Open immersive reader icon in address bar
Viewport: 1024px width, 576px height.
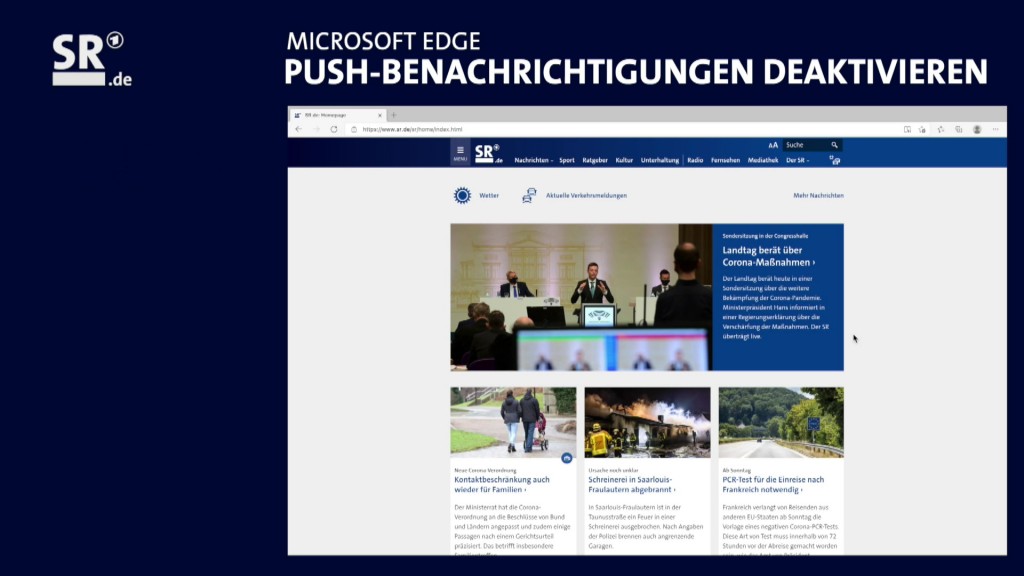[x=907, y=129]
